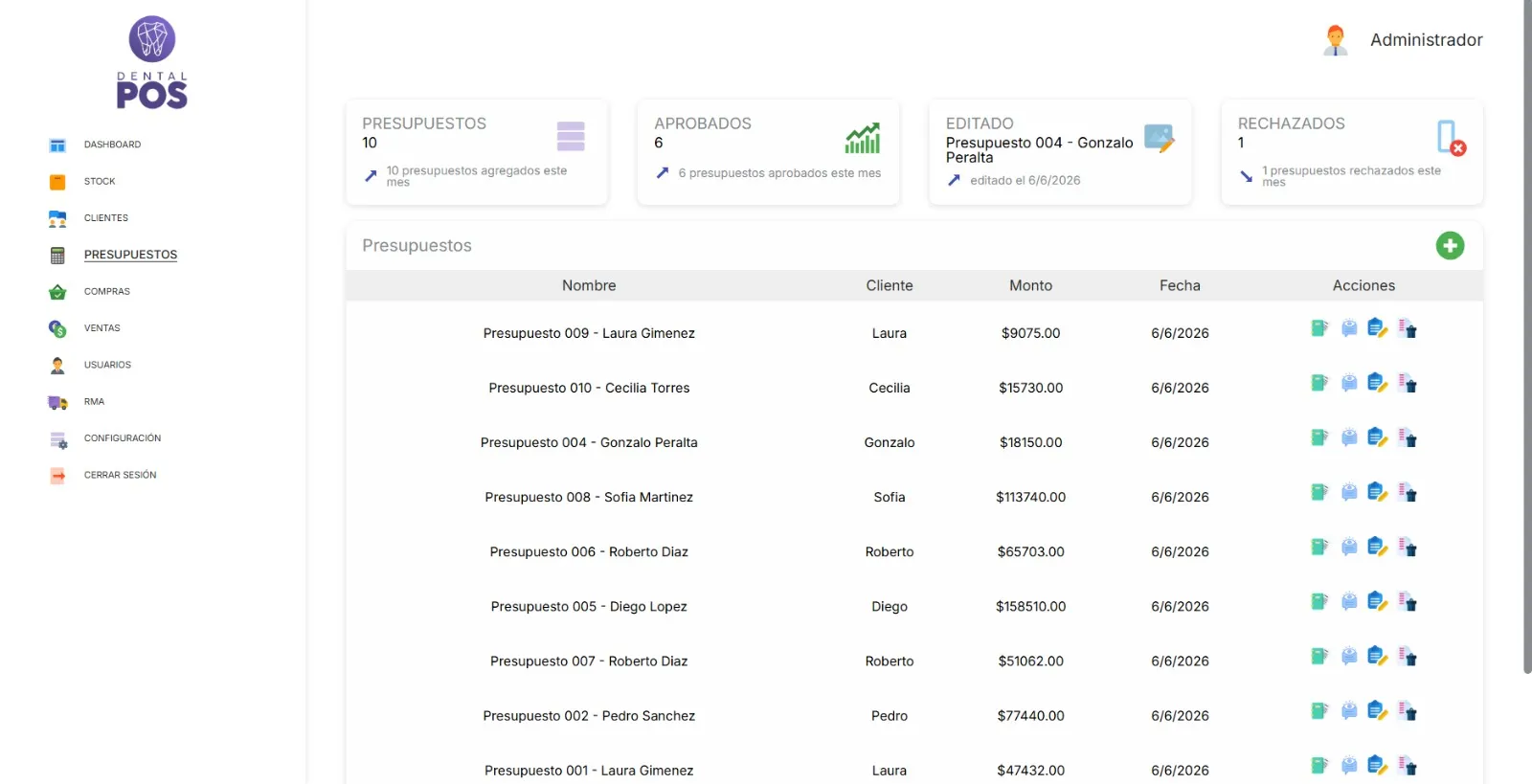Click the Monto column header
Viewport: 1532px width, 784px height.
1030,285
